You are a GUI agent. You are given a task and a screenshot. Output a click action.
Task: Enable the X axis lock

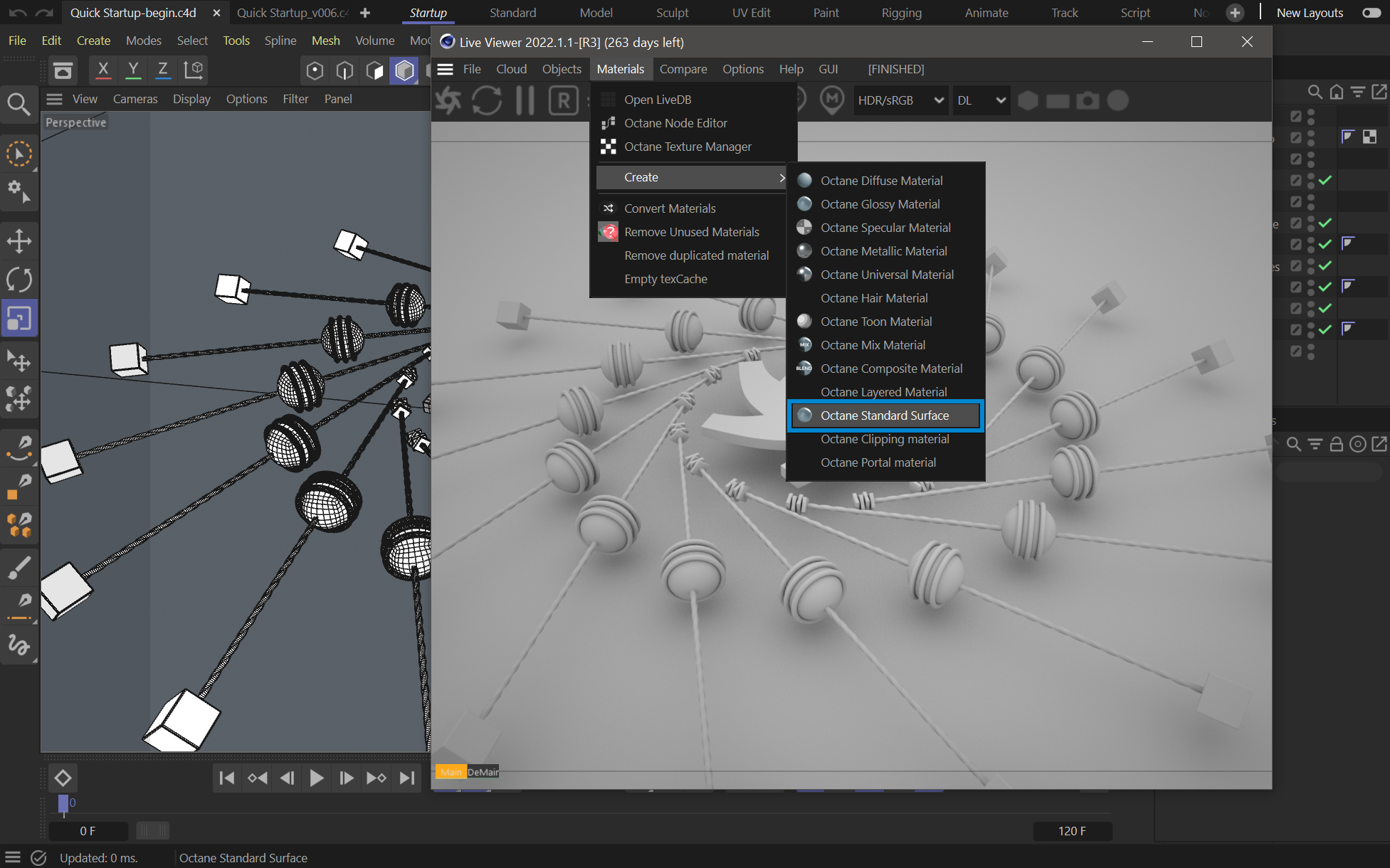point(103,69)
